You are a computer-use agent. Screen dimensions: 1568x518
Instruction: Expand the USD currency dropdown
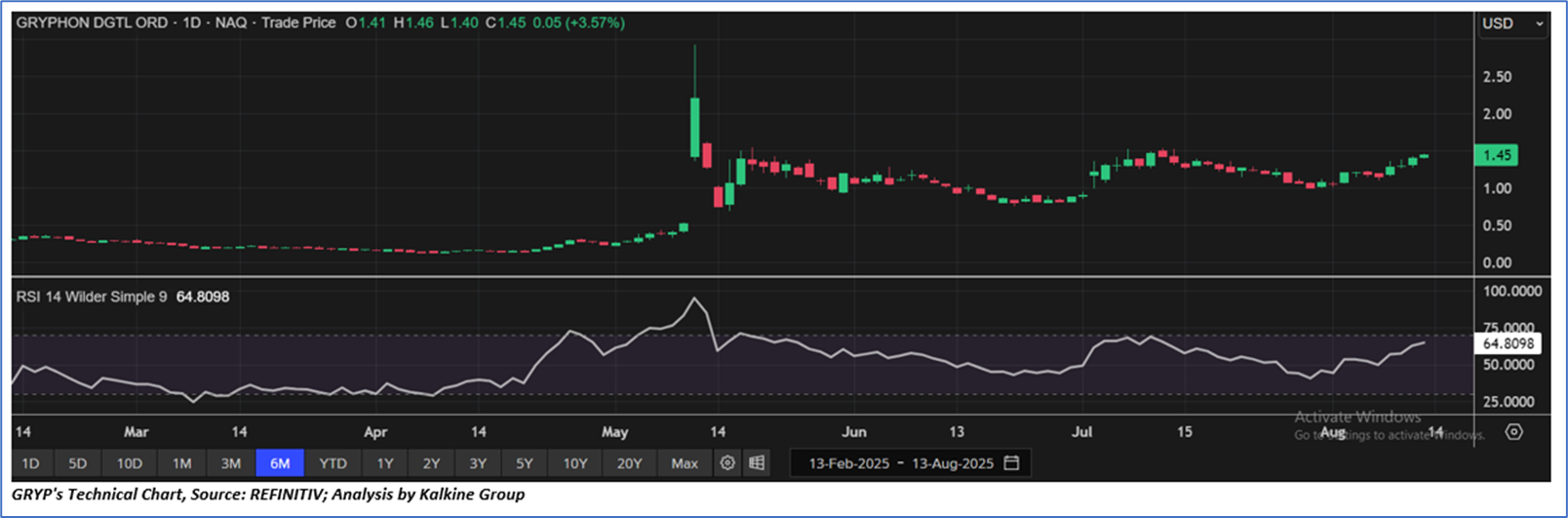(x=1512, y=23)
